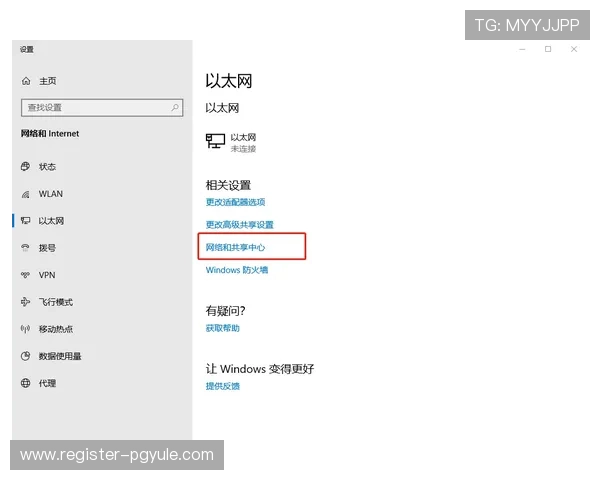The height and width of the screenshot is (480, 600).
Task: Minimize the 设置 window
Action: click(x=522, y=49)
